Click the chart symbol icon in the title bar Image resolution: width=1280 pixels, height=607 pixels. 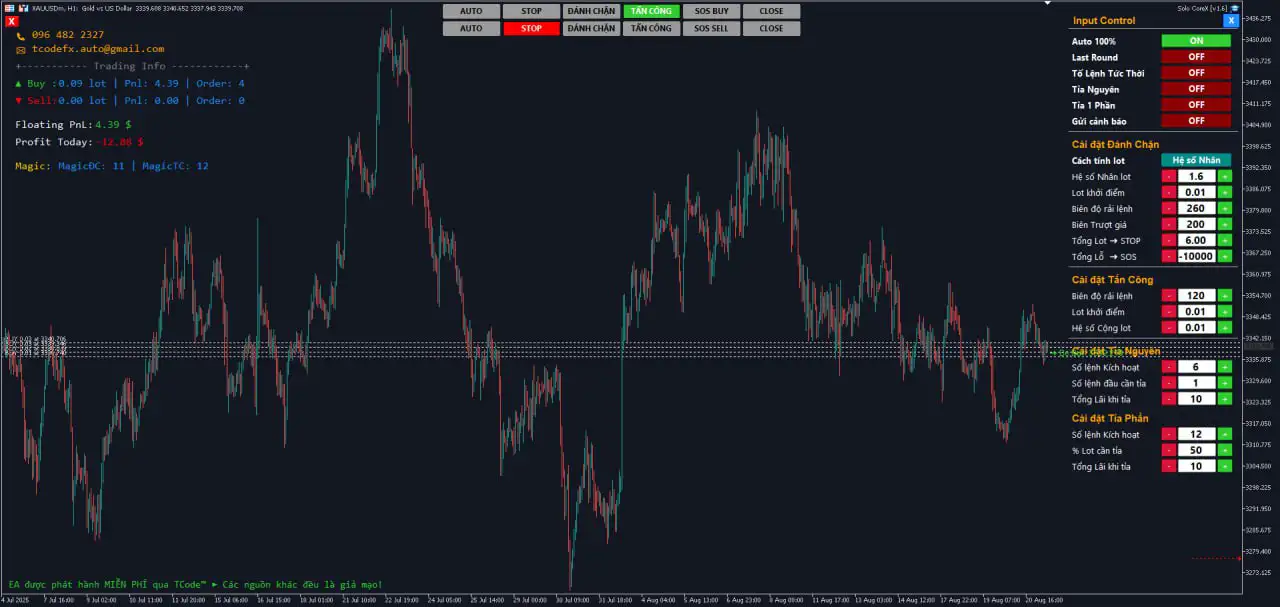(x=22, y=9)
